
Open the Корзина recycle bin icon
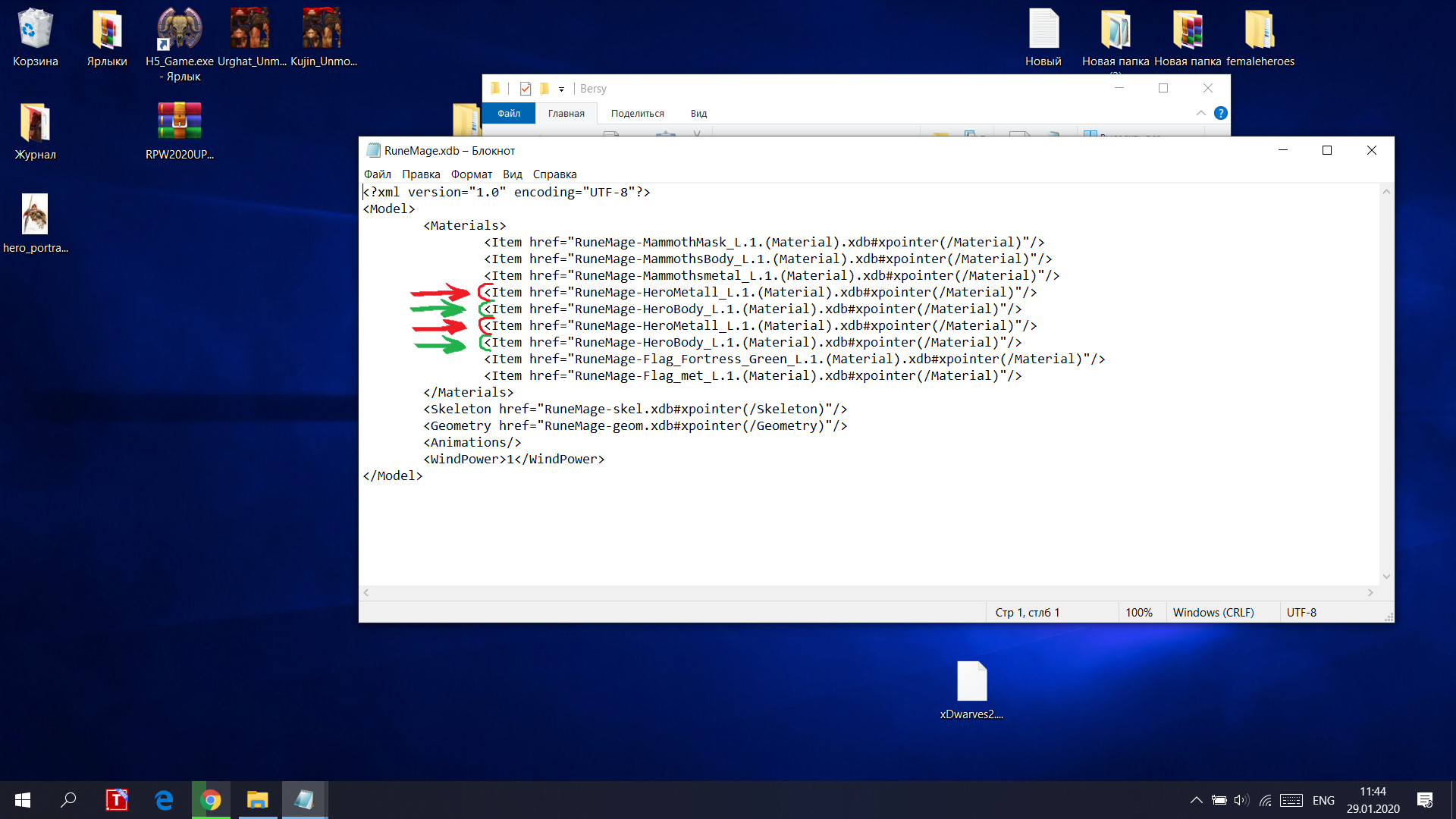(35, 38)
